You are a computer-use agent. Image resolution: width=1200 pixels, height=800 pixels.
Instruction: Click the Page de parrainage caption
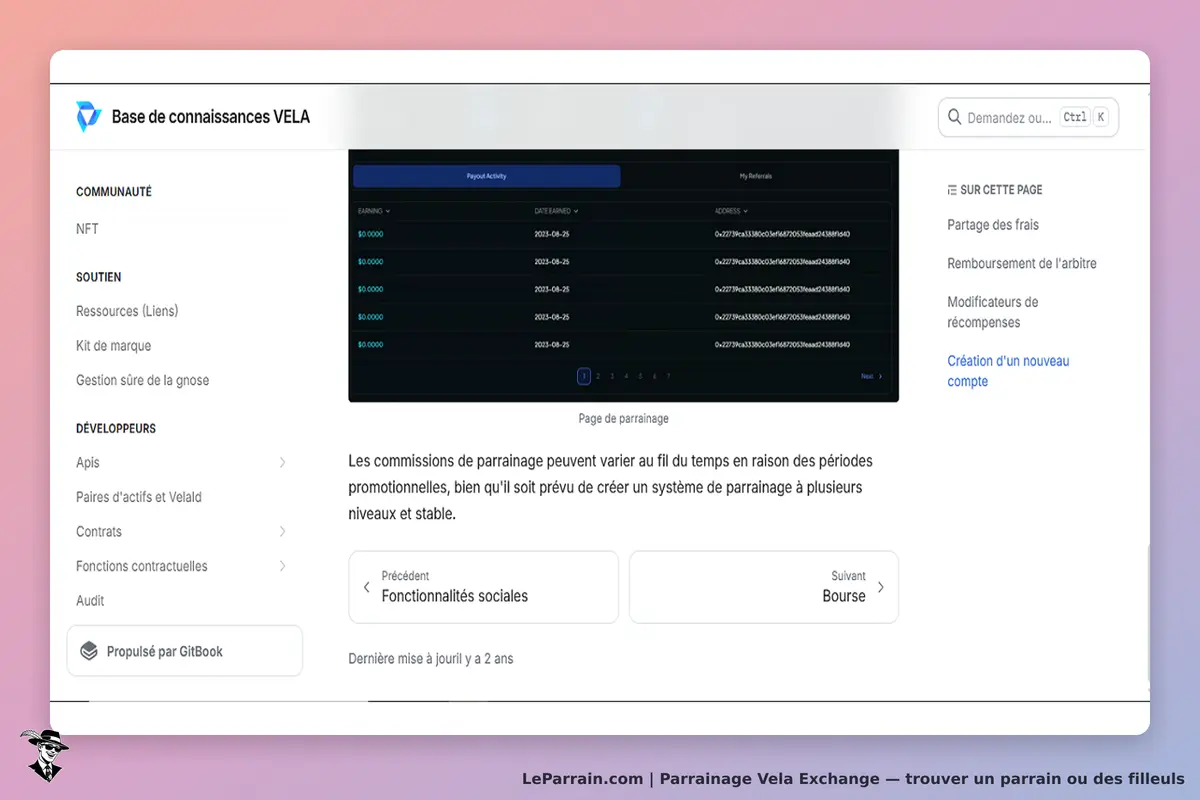tap(623, 418)
